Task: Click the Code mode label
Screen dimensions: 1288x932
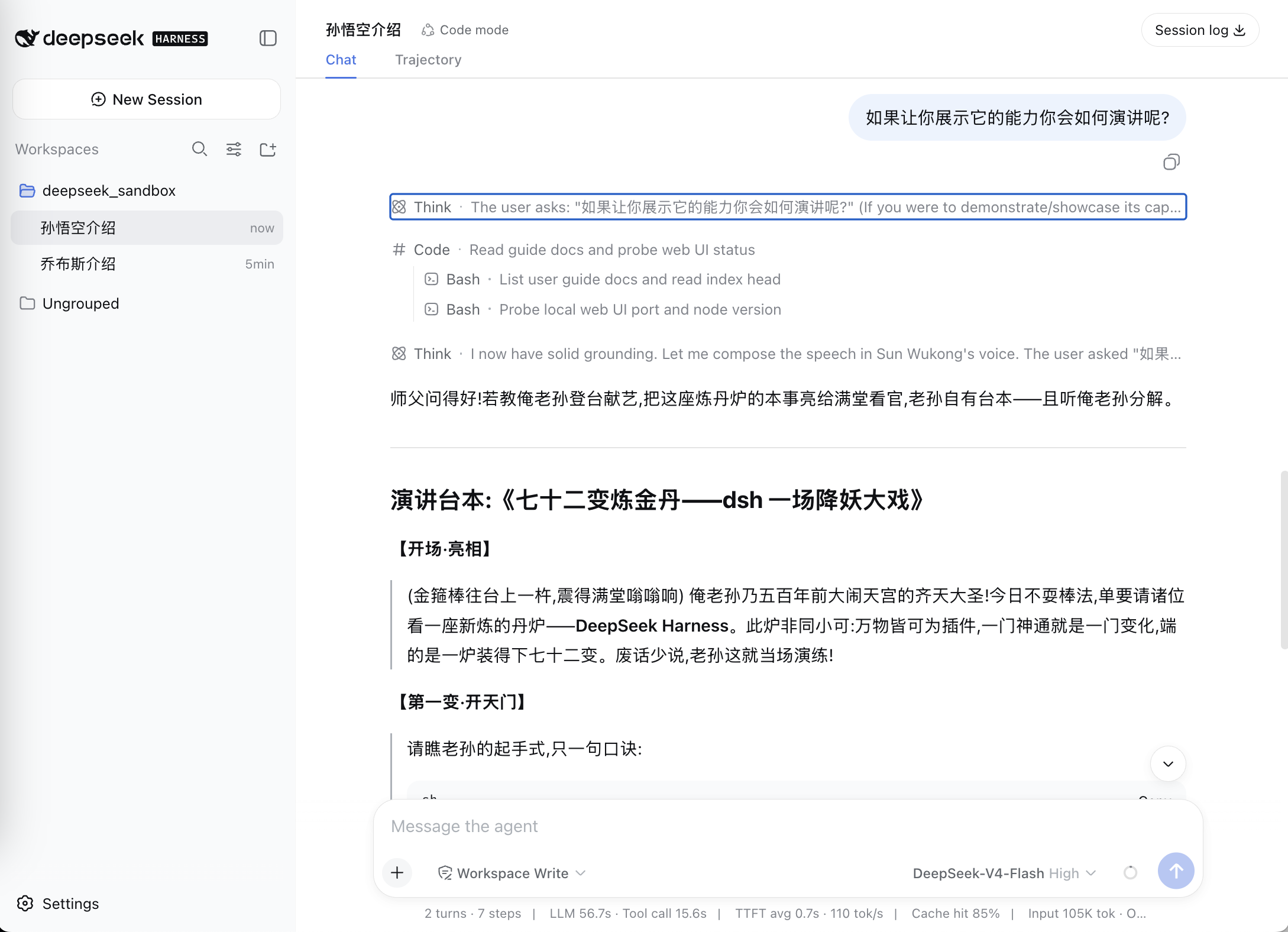Action: click(474, 30)
